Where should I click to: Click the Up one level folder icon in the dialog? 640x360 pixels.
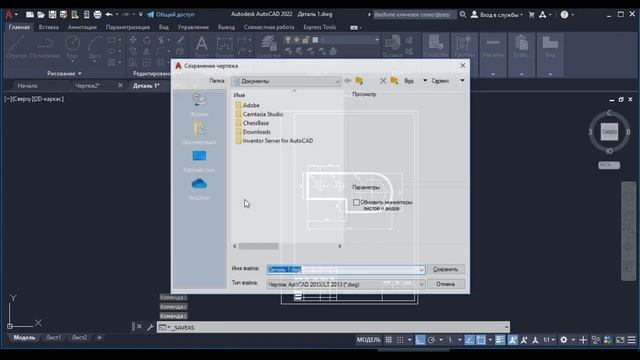pos(359,81)
